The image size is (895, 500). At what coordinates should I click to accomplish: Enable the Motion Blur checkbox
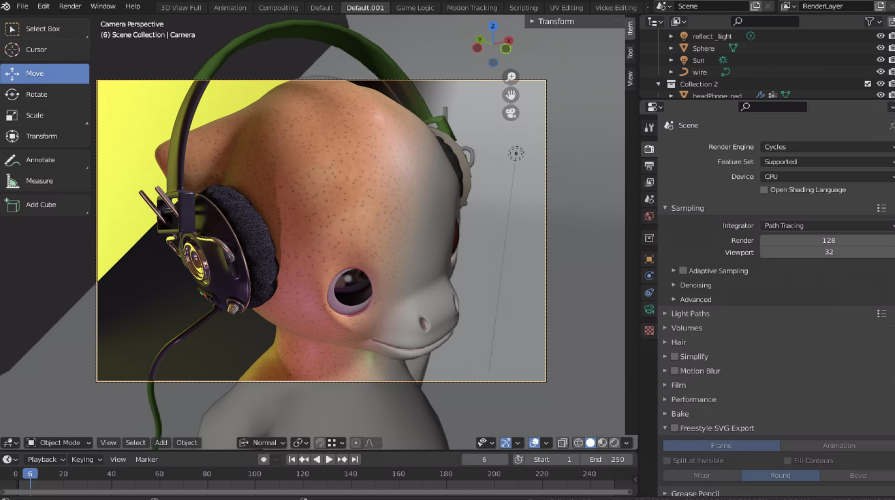pos(674,371)
